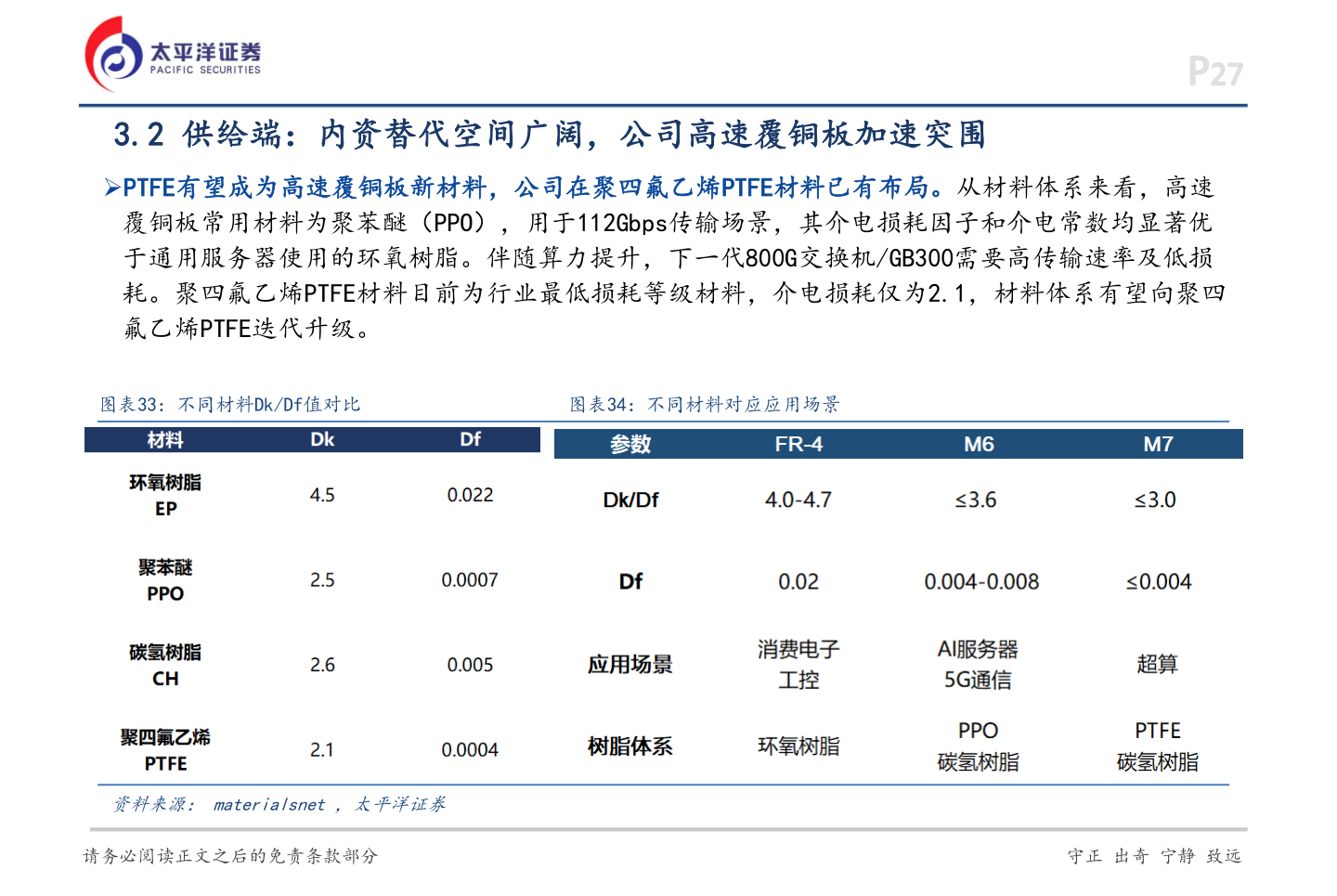This screenshot has width=1337, height=896.
Task: Select the right table's 'Df' row label
Action: pyautogui.click(x=630, y=581)
